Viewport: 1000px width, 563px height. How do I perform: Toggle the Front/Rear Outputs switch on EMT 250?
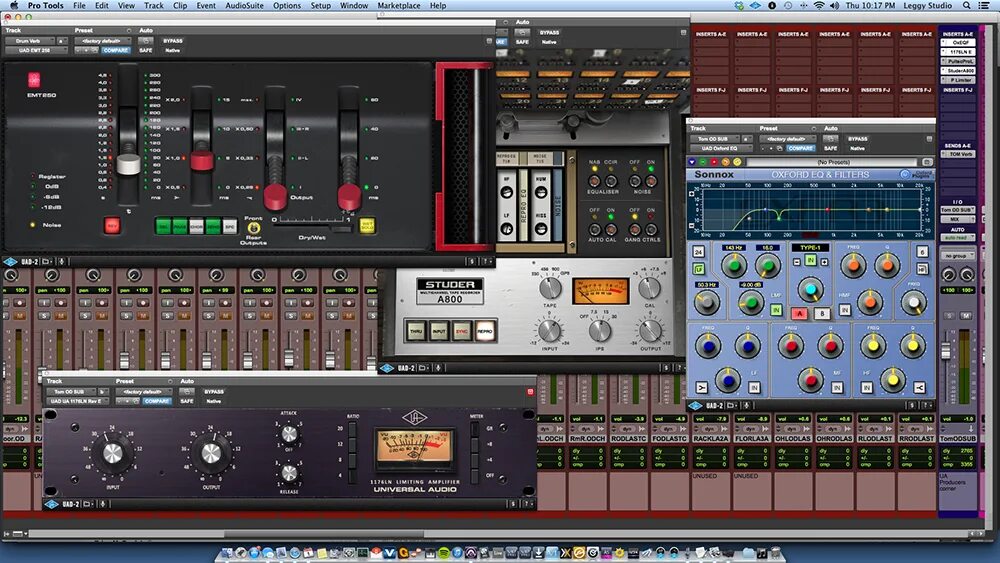tap(253, 228)
